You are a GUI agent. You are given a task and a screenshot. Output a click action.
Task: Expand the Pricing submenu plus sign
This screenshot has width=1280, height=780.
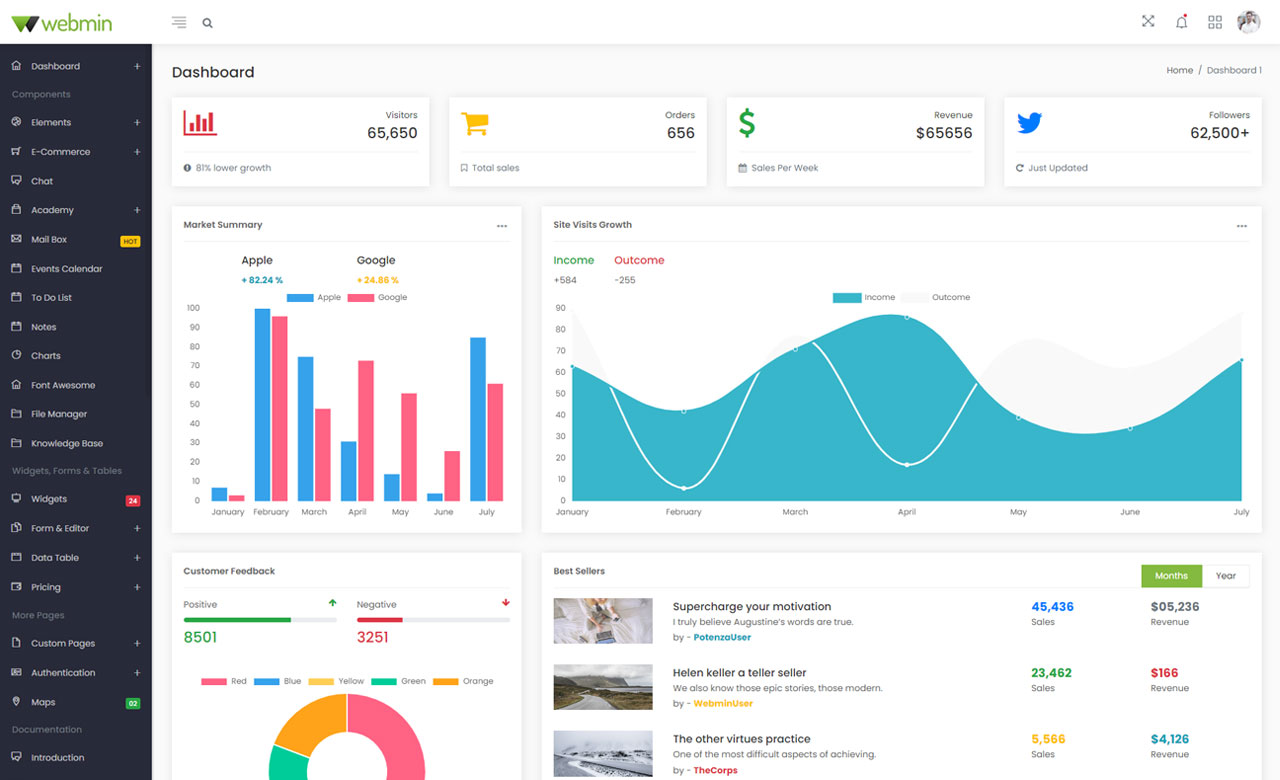[137, 586]
